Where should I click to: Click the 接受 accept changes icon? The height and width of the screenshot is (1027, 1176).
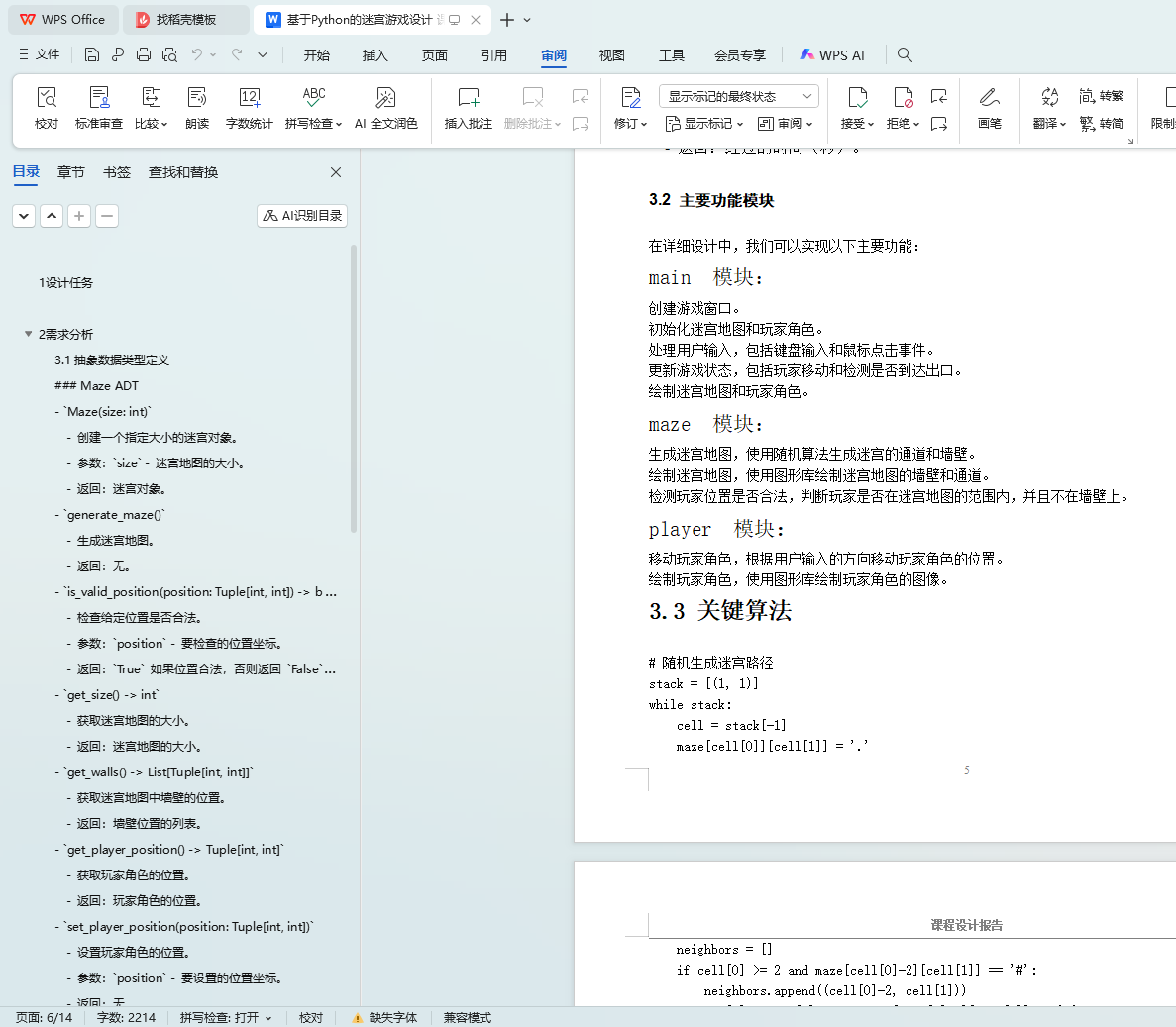coord(857,97)
